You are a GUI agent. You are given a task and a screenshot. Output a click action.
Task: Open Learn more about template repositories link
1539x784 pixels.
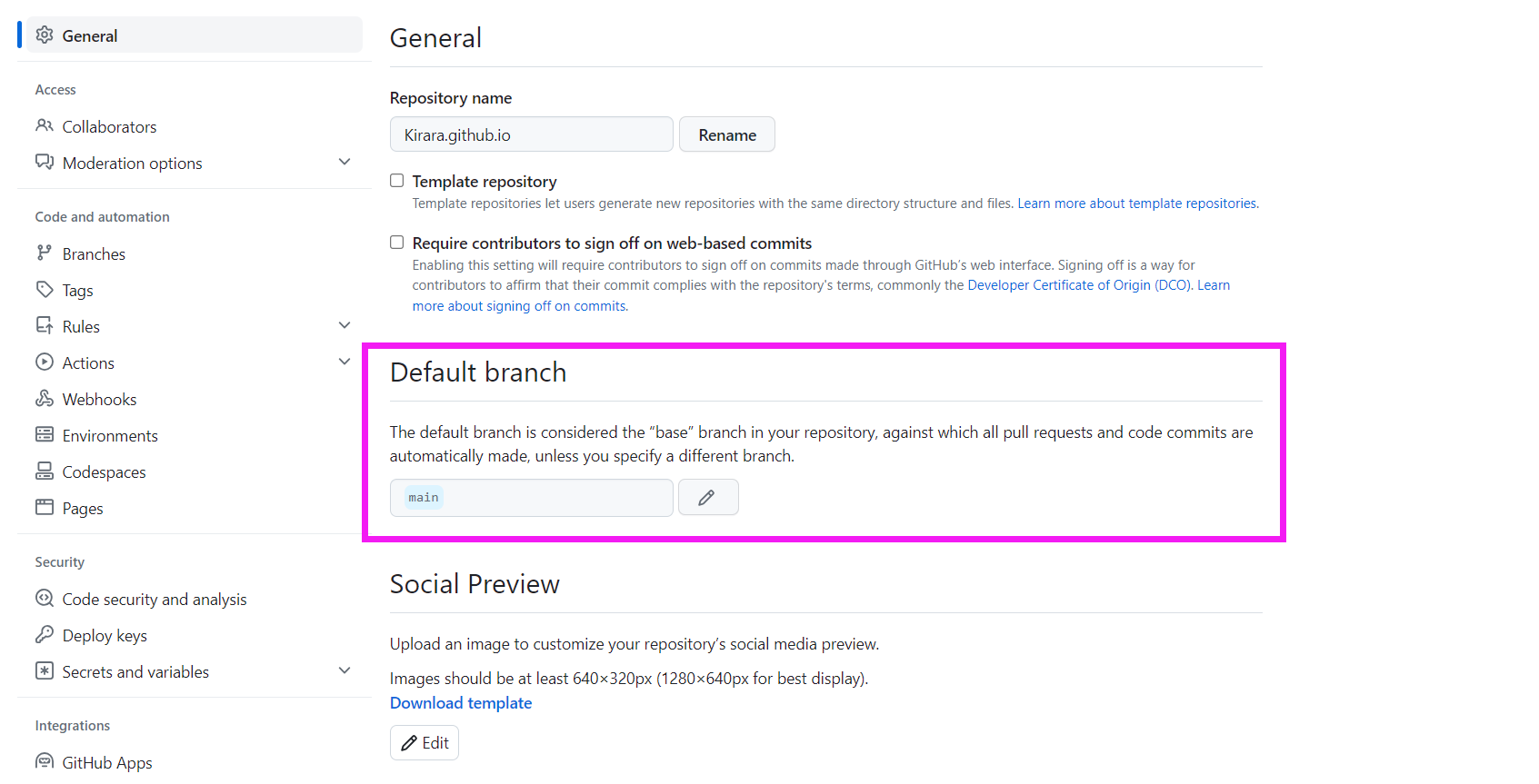(x=1138, y=203)
